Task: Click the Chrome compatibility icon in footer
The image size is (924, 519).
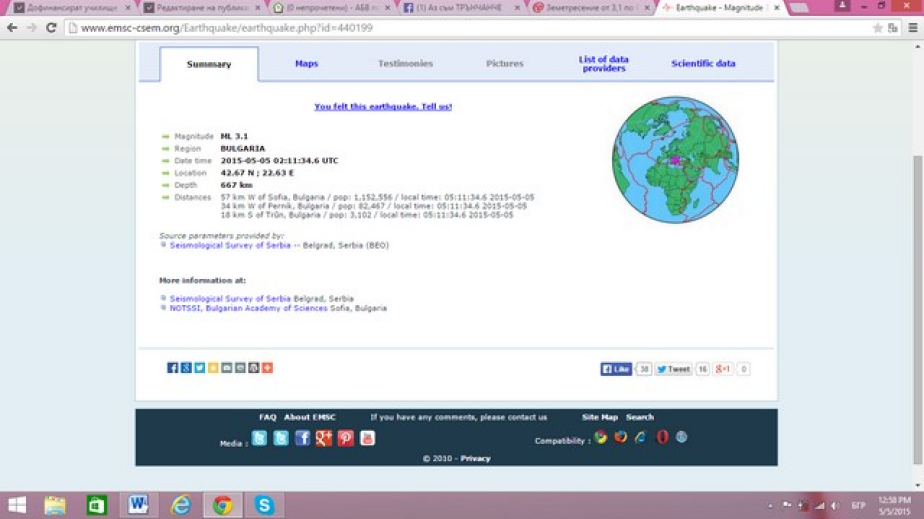Action: point(601,438)
